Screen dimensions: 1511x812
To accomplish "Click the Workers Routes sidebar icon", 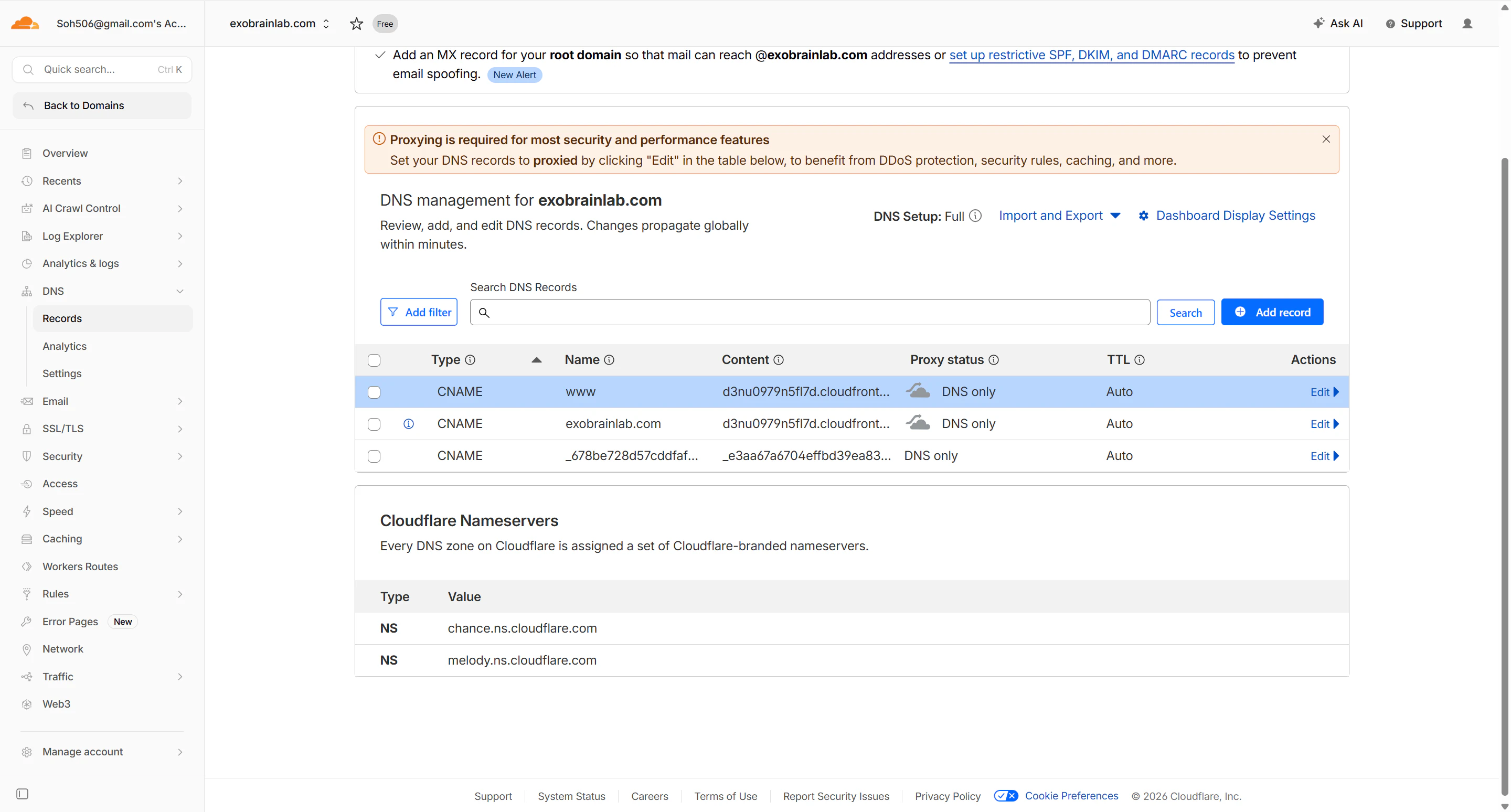I will (x=26, y=567).
